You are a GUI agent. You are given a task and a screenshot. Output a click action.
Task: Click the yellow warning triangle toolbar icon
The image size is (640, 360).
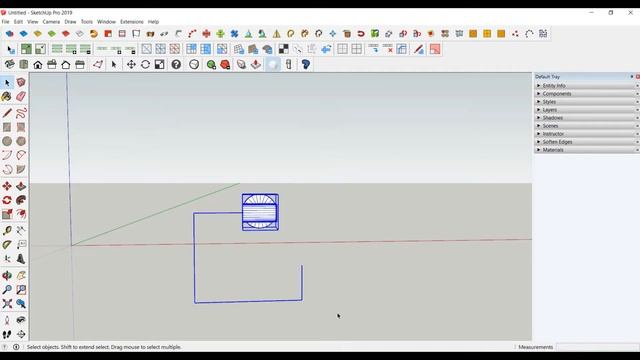click(x=277, y=33)
